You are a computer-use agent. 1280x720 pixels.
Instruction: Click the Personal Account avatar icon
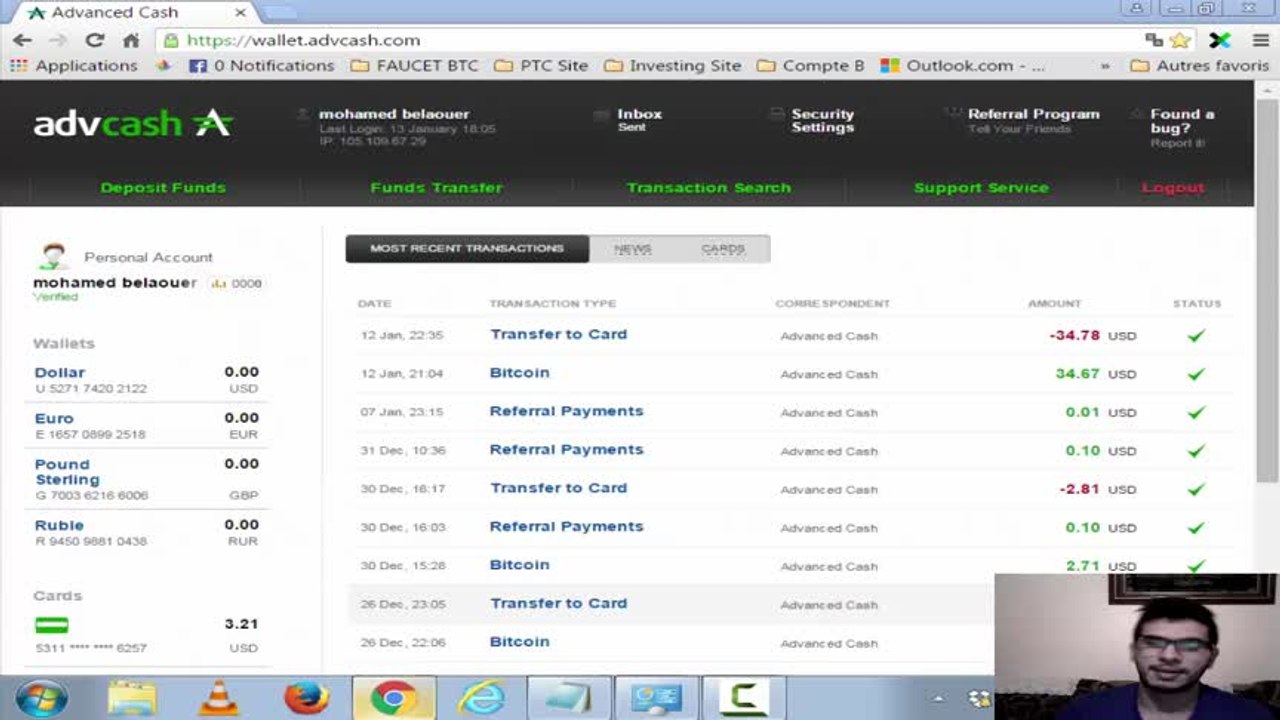53,256
